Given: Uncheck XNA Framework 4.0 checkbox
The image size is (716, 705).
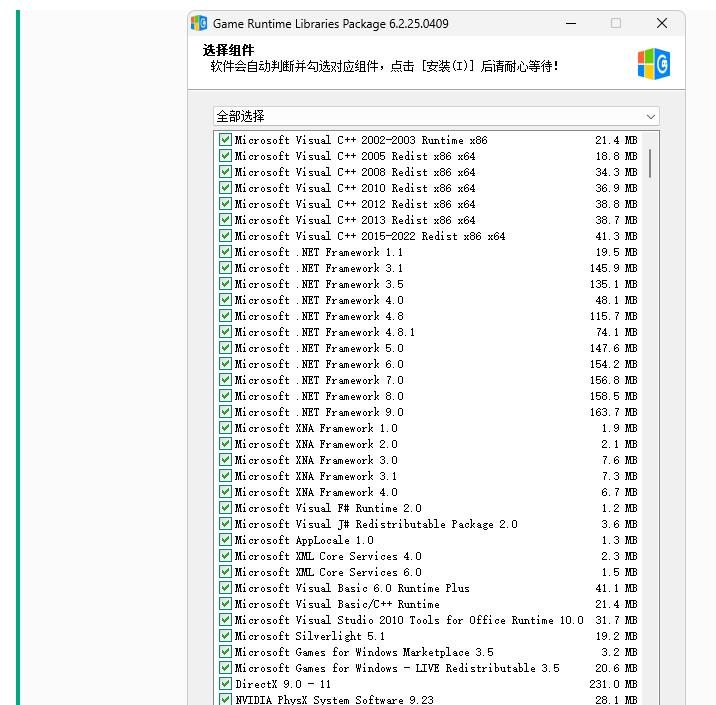Looking at the screenshot, I should coord(225,491).
